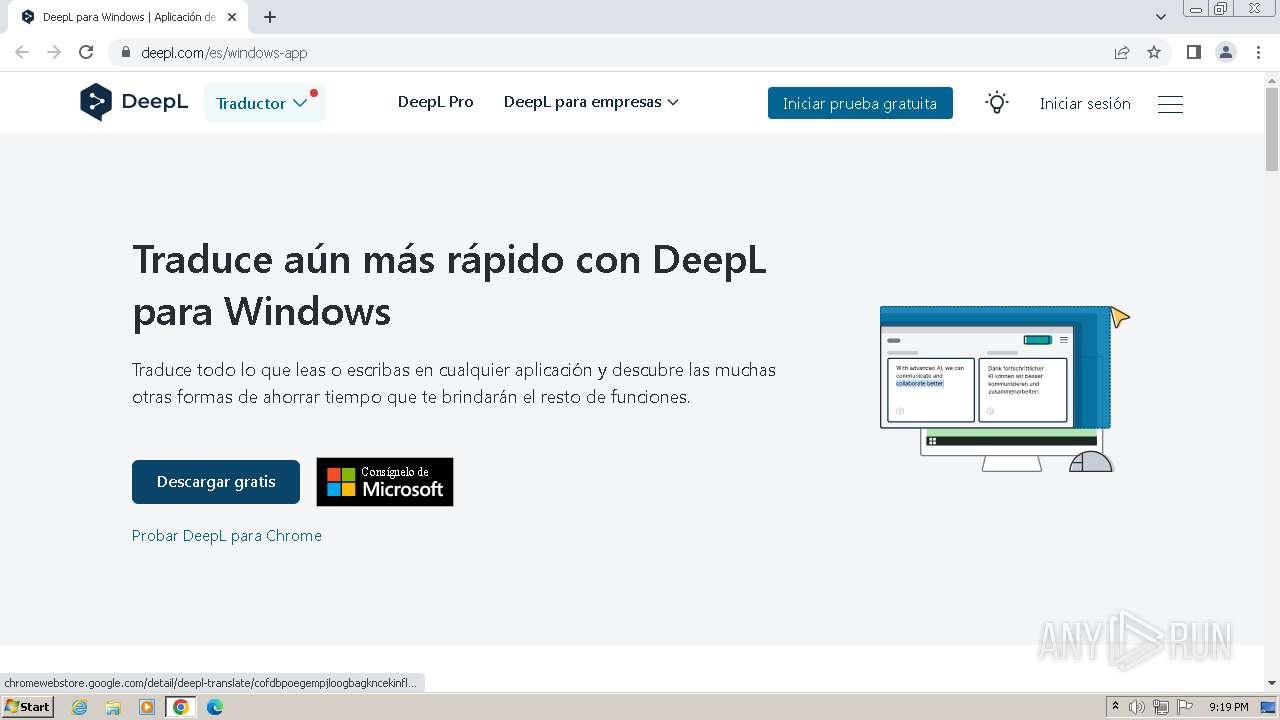Viewport: 1280px width, 720px height.
Task: Click Consíguelo de Microsoft badge
Action: pyautogui.click(x=385, y=482)
